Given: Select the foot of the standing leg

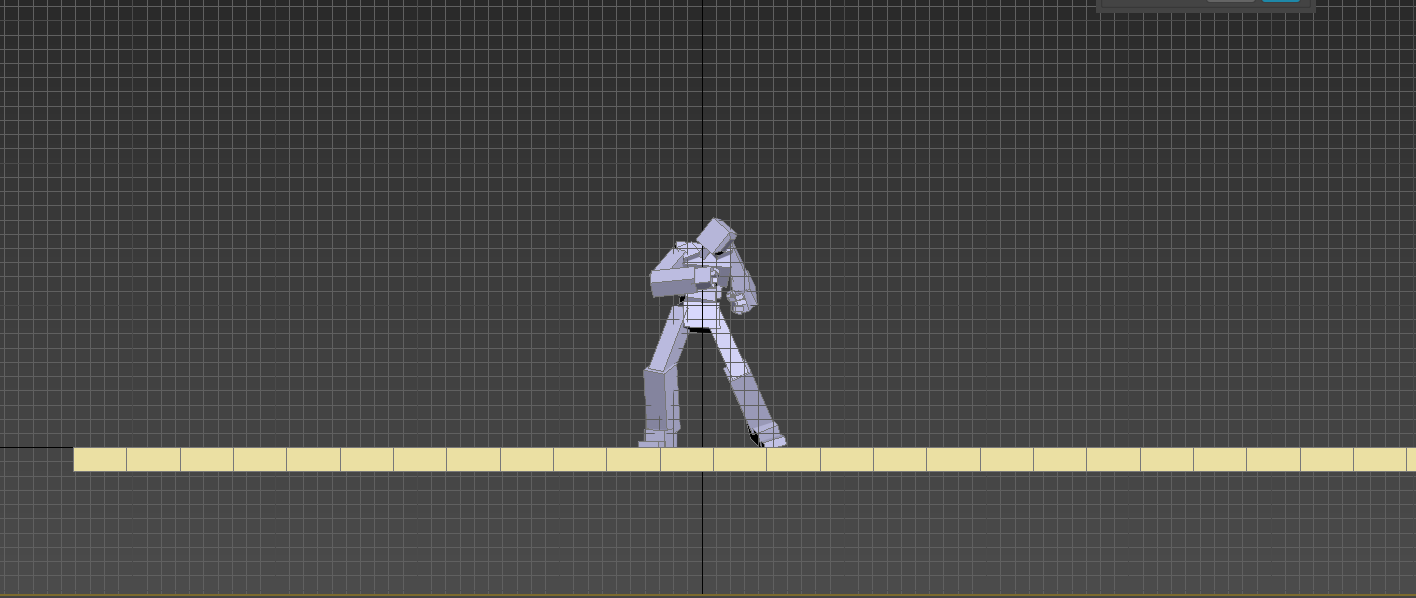Looking at the screenshot, I should (x=657, y=438).
